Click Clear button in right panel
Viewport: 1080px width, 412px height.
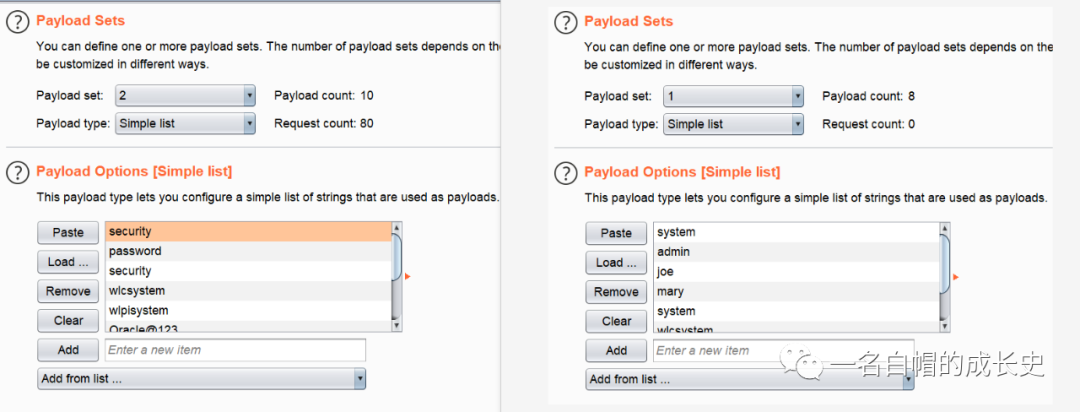pyautogui.click(x=616, y=321)
